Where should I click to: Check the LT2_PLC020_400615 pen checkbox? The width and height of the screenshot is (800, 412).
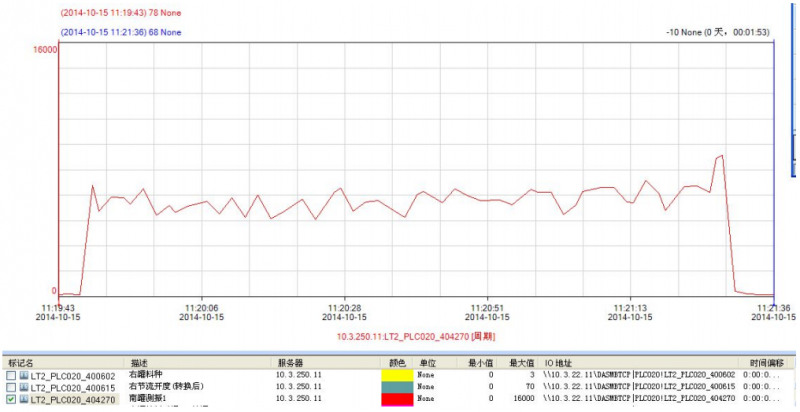[10, 386]
